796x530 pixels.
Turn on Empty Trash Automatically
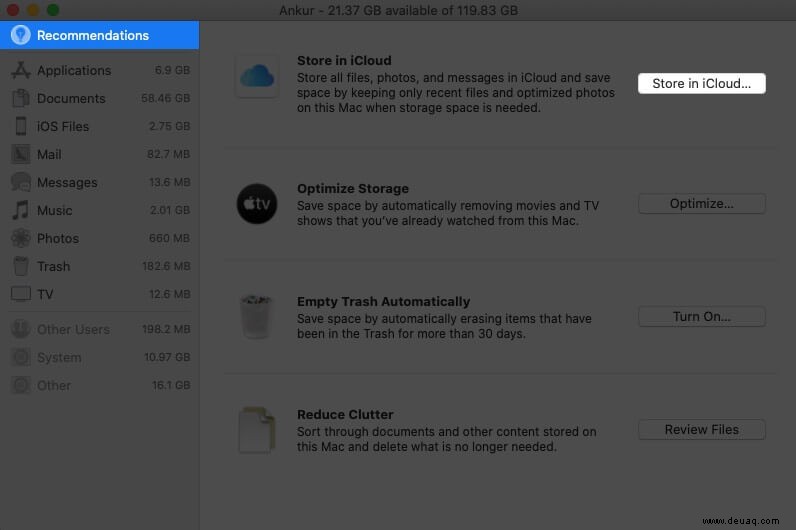[x=702, y=317]
